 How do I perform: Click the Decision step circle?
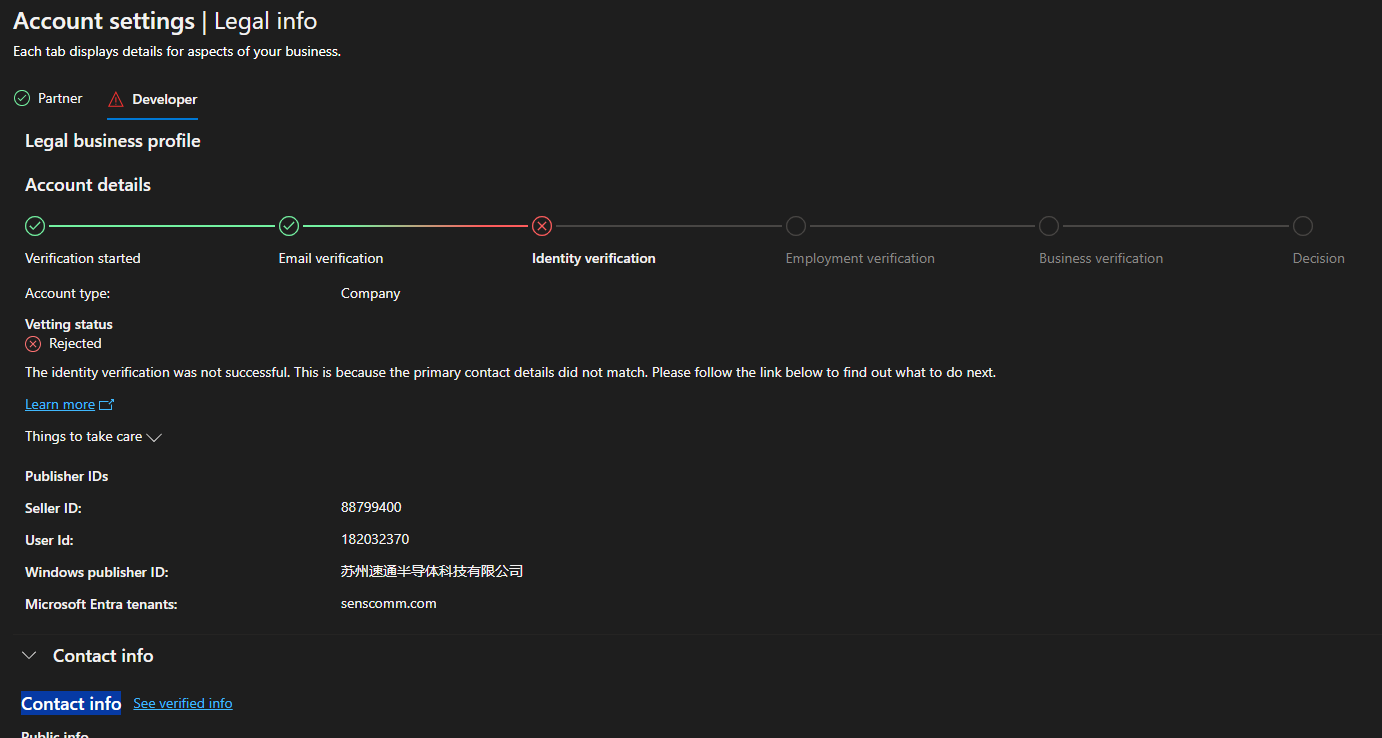[1303, 226]
